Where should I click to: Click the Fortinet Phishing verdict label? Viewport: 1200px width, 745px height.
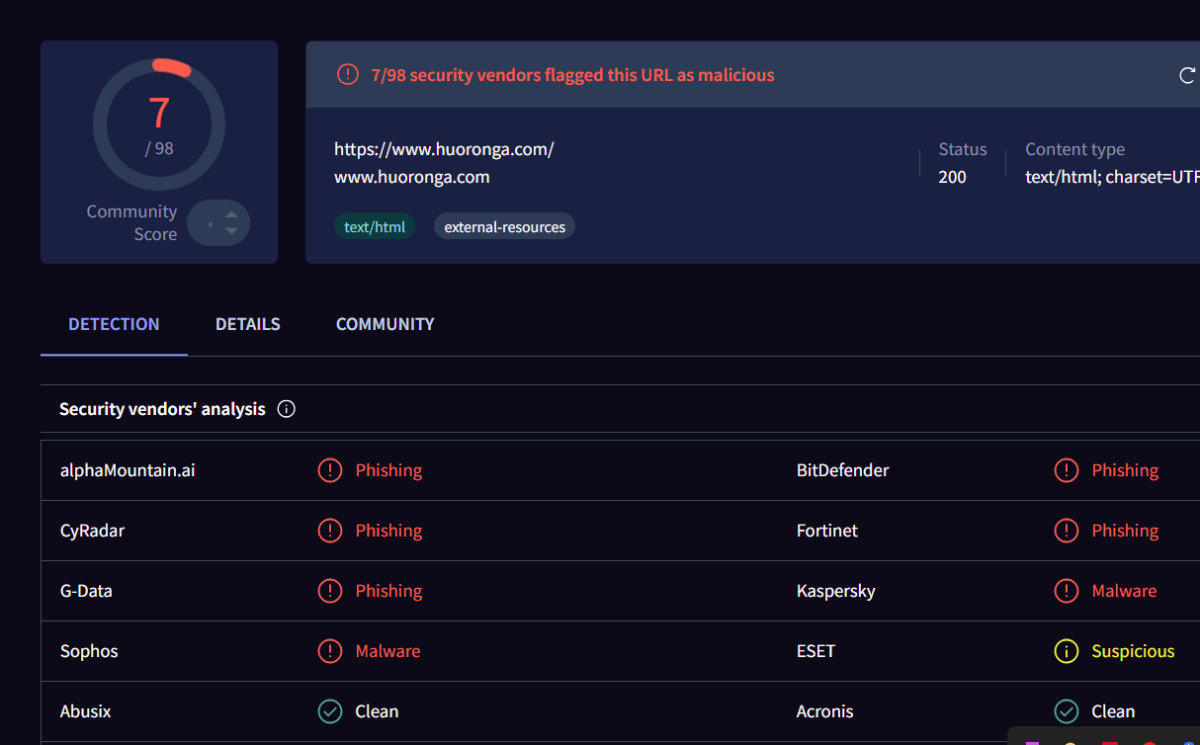1125,531
